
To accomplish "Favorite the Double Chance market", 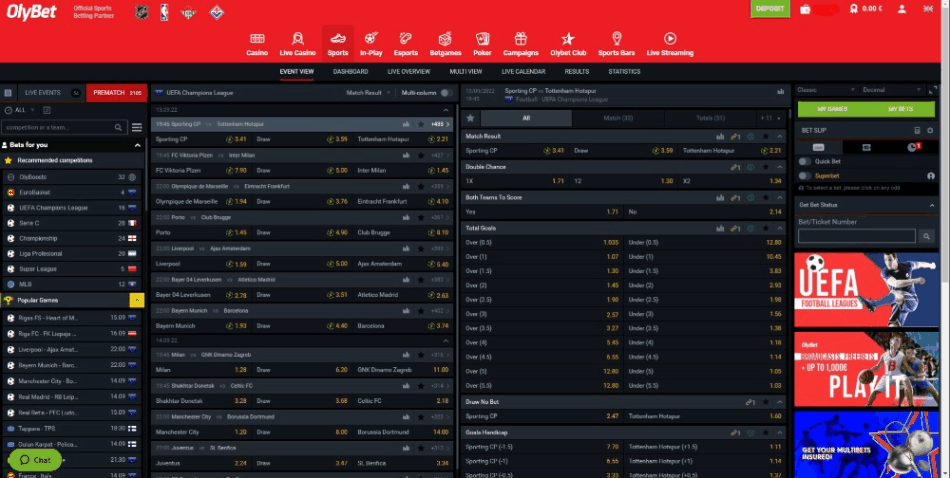I will pos(766,167).
